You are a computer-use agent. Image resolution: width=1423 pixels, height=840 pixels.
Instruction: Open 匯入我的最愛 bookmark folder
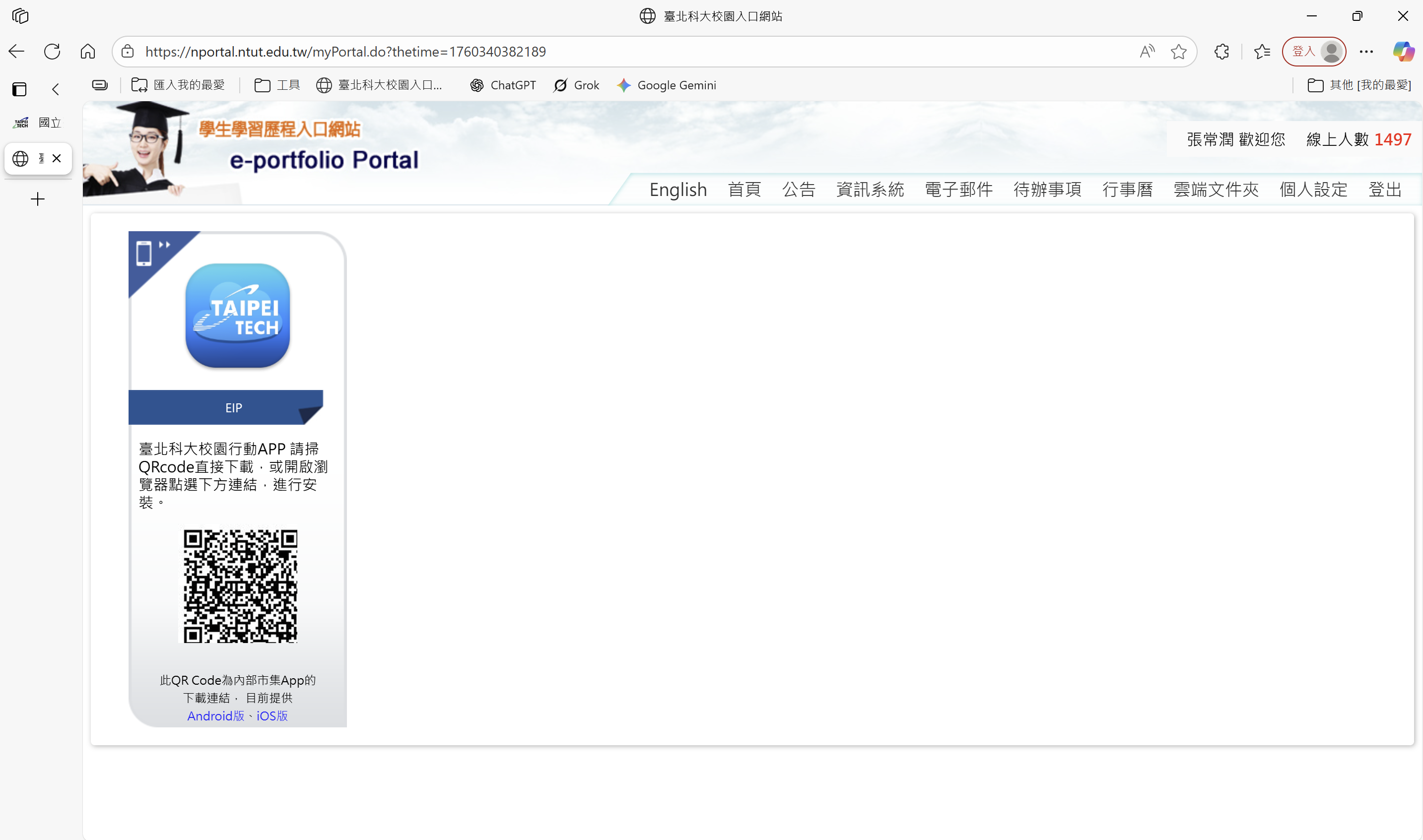click(x=178, y=85)
